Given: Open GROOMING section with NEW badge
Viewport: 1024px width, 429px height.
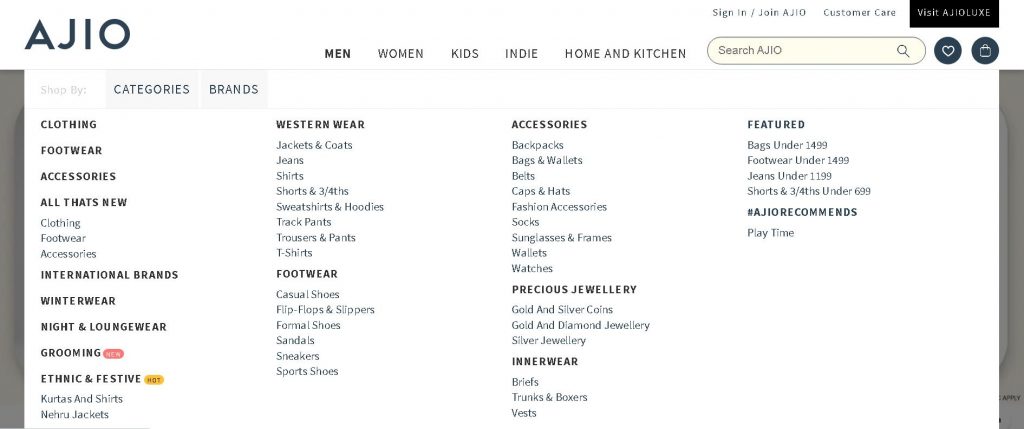Looking at the screenshot, I should 72,353.
